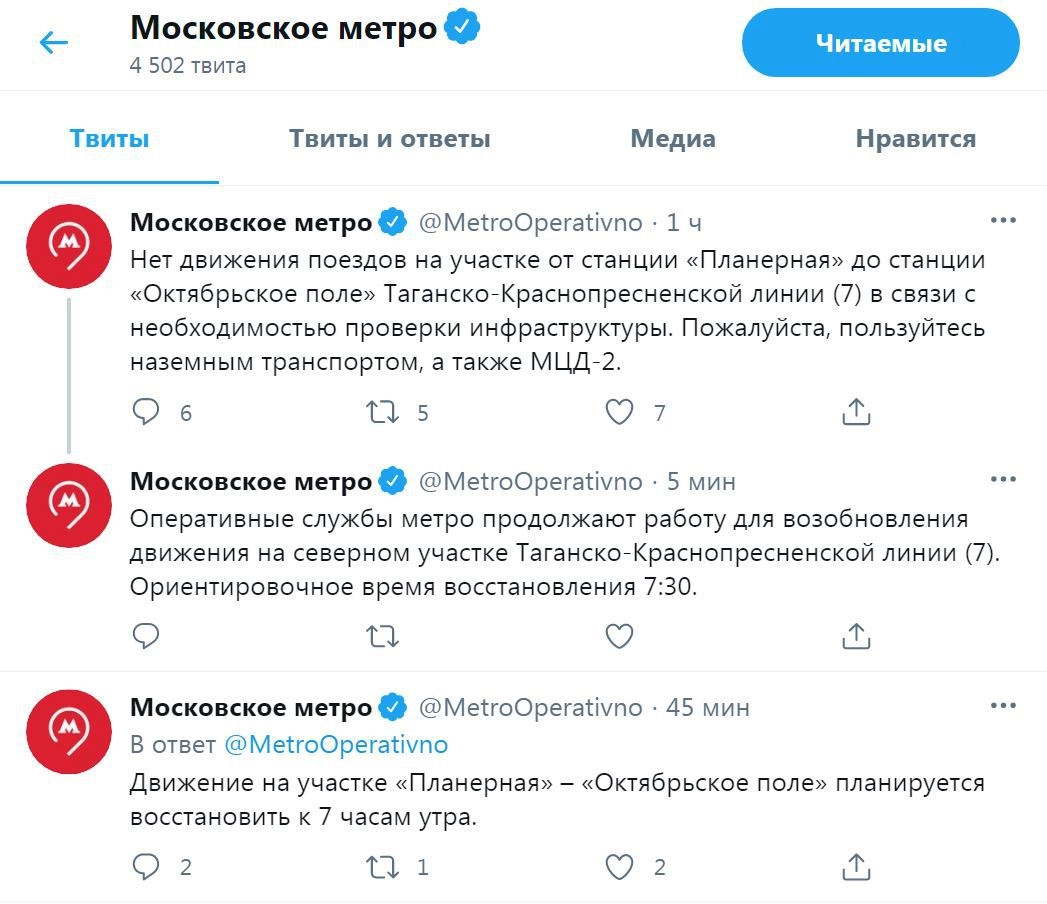Retweet the tweet about 7:30 restoration
Image resolution: width=1047 pixels, height=904 pixels.
pos(383,635)
